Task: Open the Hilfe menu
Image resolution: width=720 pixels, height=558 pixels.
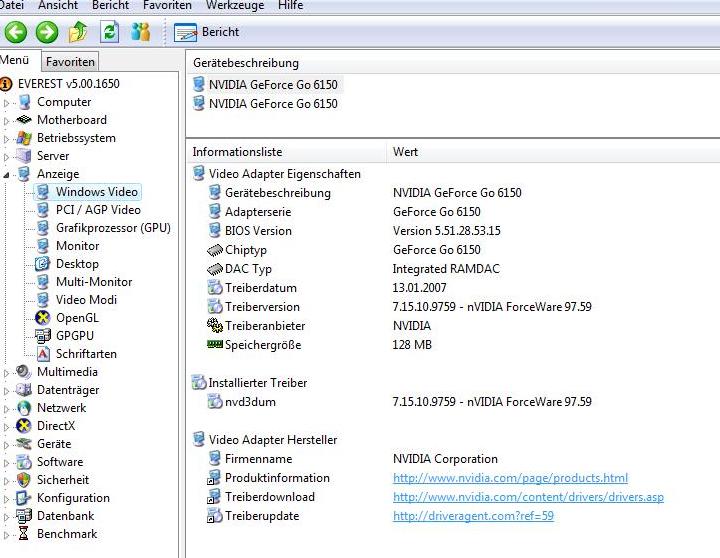Action: [x=291, y=5]
